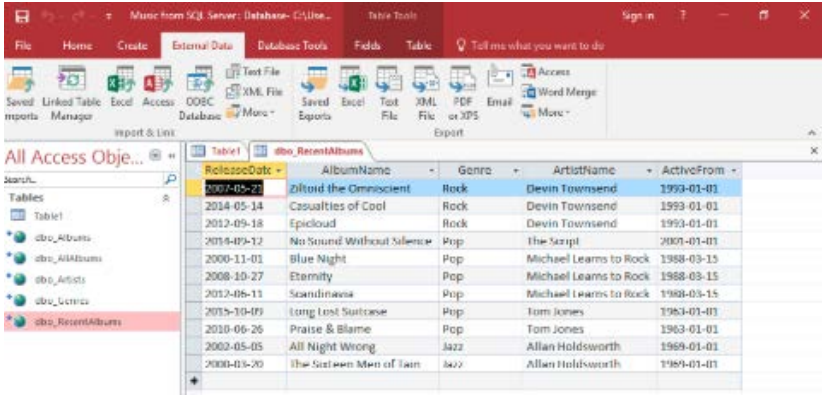The height and width of the screenshot is (395, 822).
Task: Select cell Epicloud
Action: tap(363, 223)
